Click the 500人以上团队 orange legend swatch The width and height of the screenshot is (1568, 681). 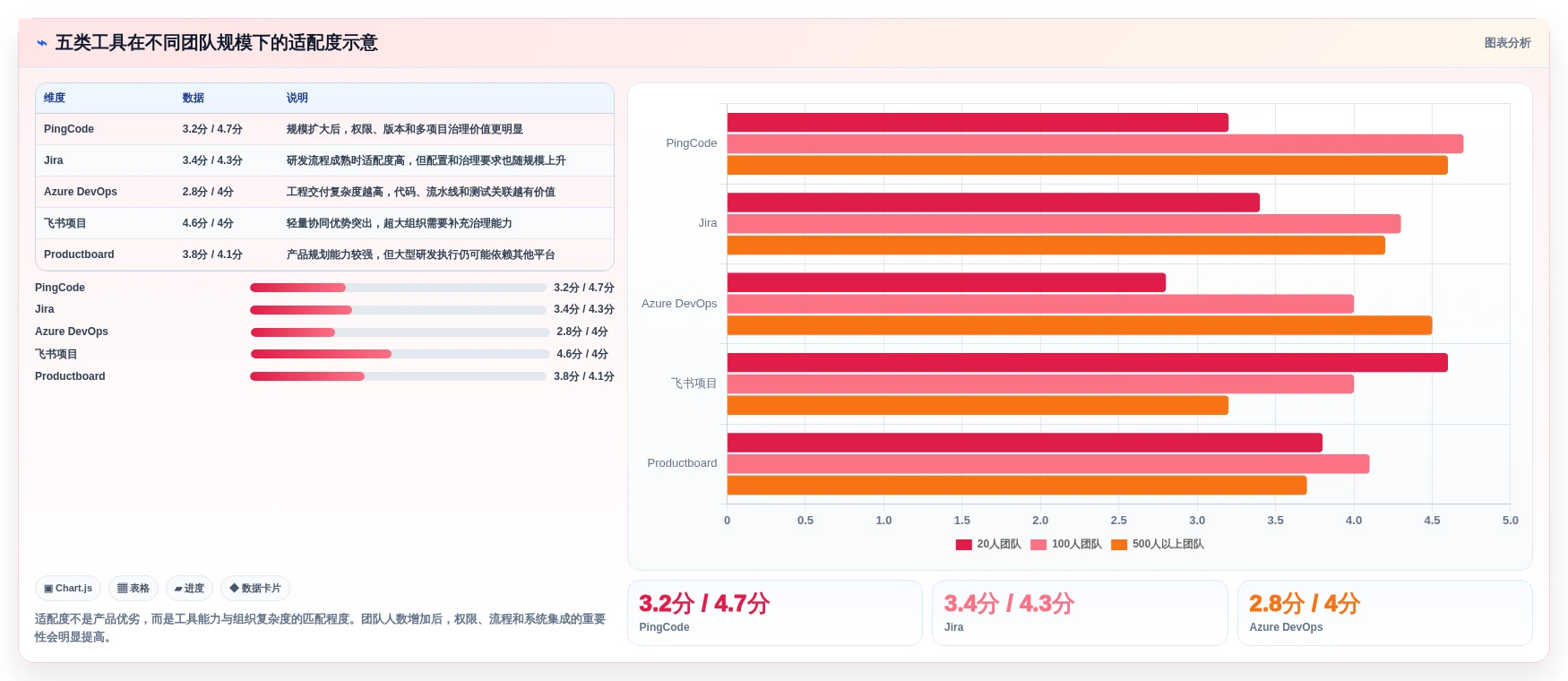click(x=1119, y=545)
